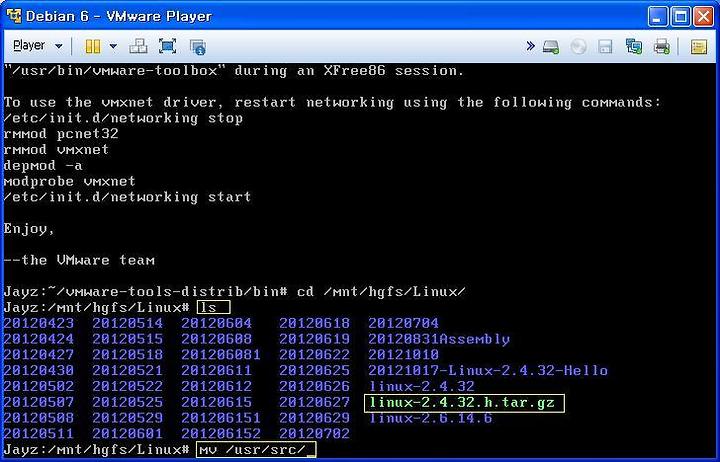The image size is (720, 462).
Task: Click the VMware Player title bar icon
Action: click(x=14, y=16)
